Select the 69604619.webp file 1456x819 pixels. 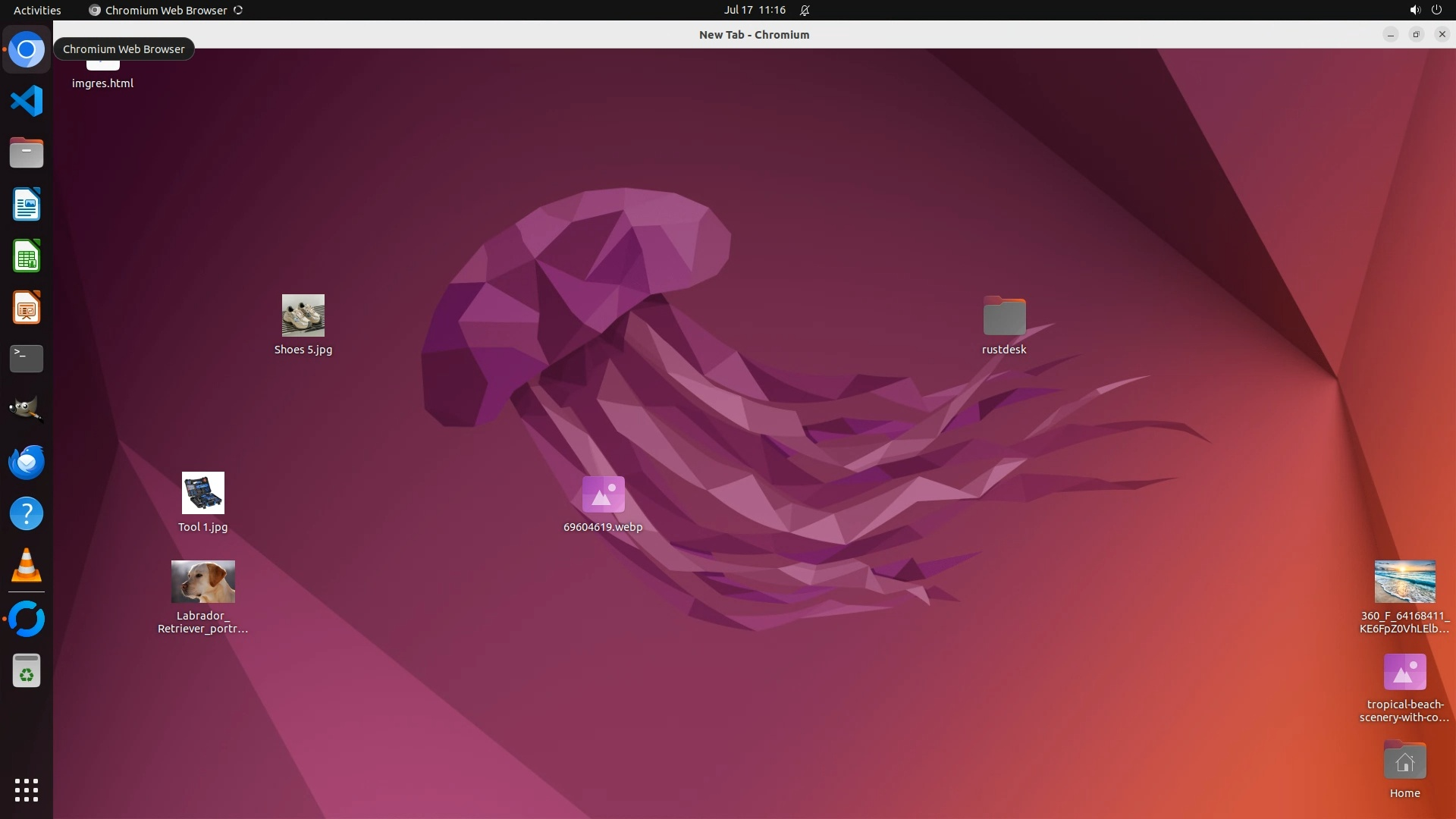tap(603, 494)
